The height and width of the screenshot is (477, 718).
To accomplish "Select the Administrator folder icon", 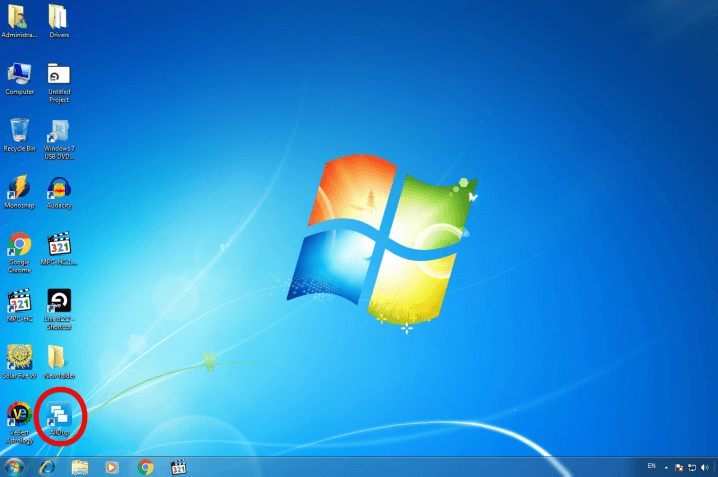I will [19, 21].
